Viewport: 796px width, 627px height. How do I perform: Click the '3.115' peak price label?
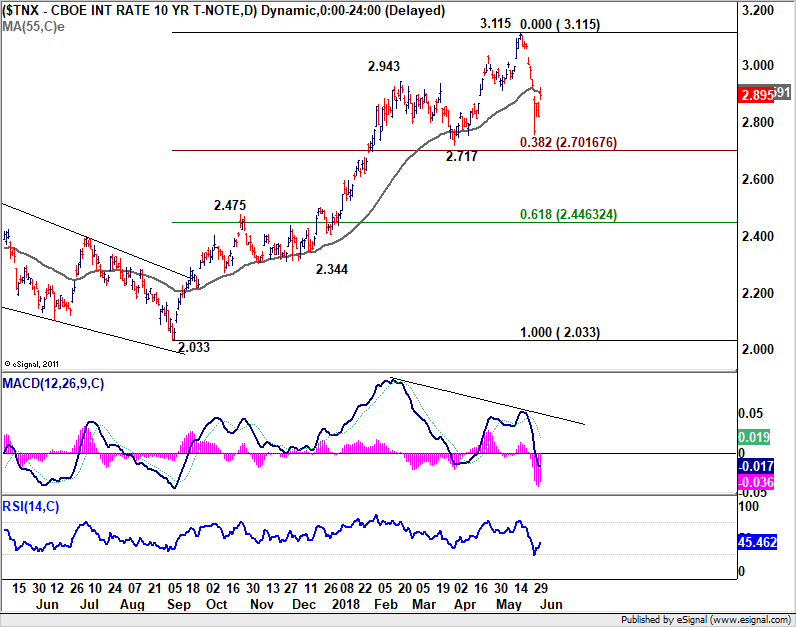pos(495,23)
